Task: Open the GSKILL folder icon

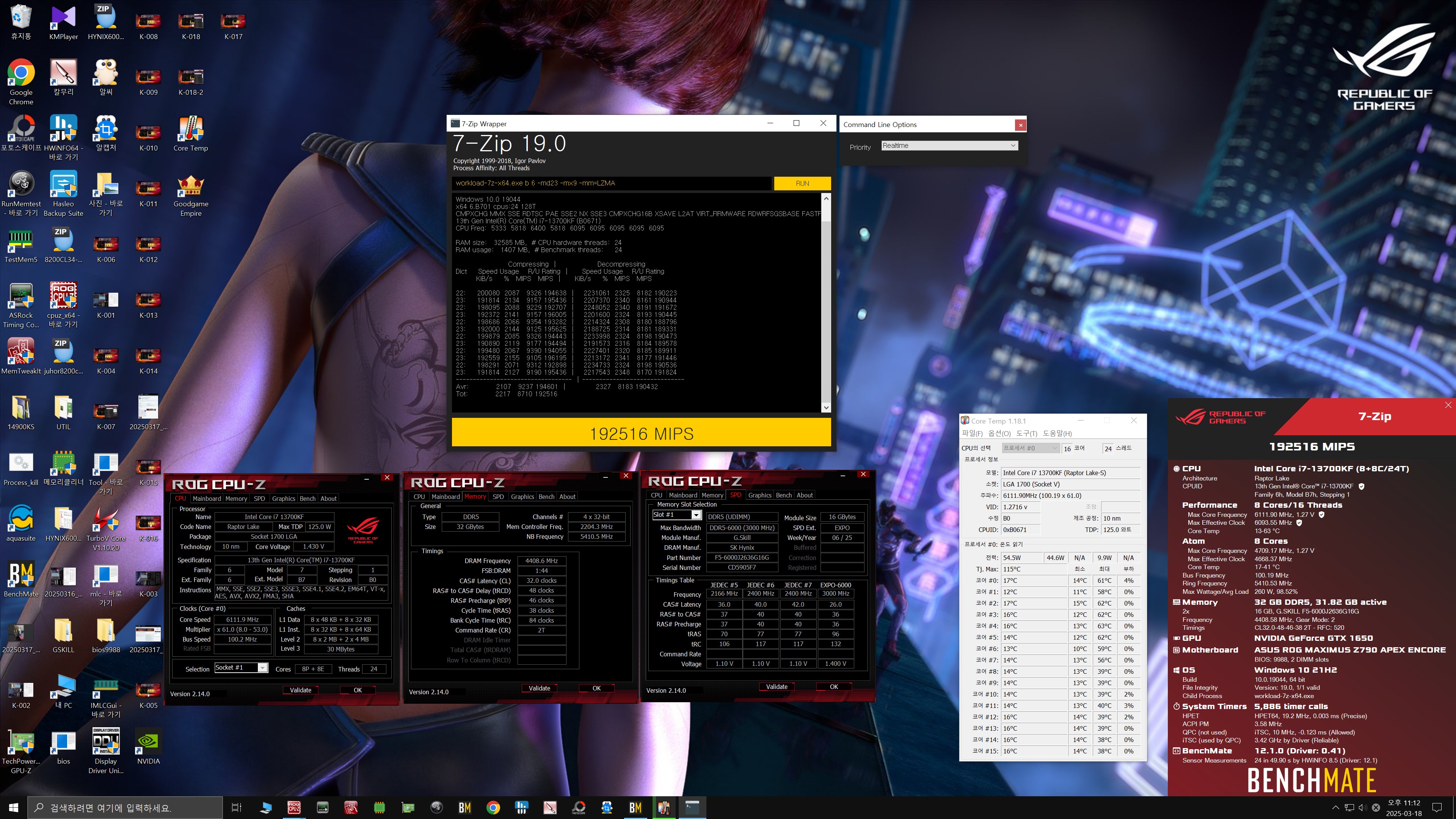Action: (x=63, y=635)
